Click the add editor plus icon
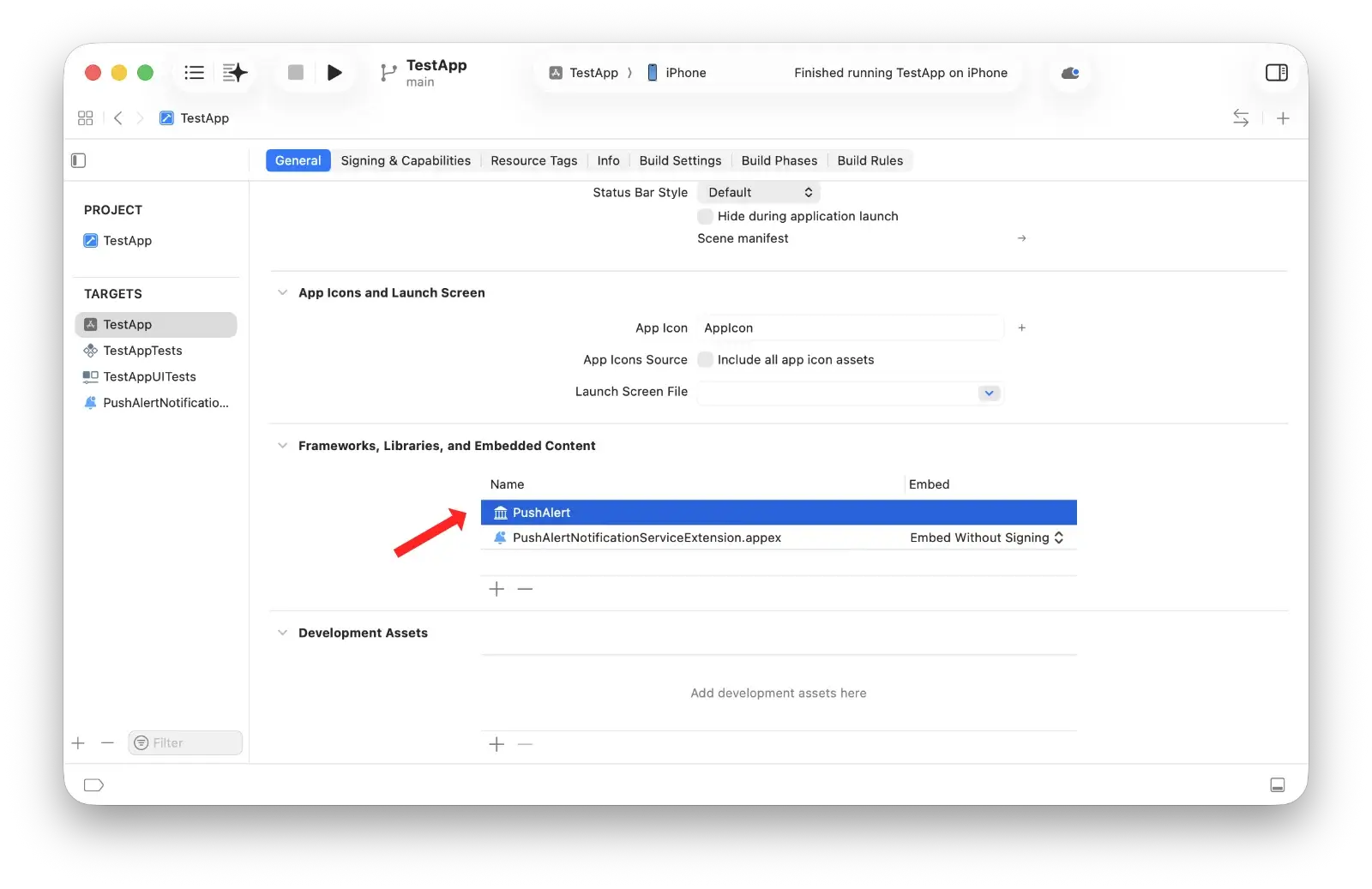The height and width of the screenshot is (889, 1372). 1282,118
